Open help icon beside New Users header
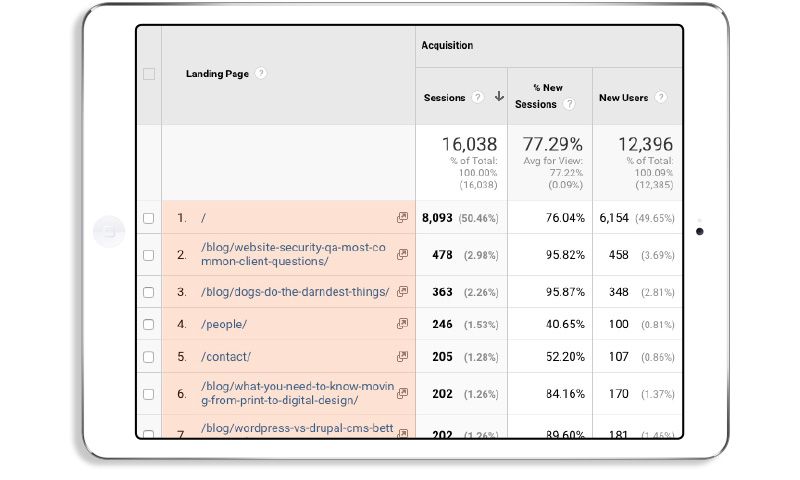 (660, 97)
